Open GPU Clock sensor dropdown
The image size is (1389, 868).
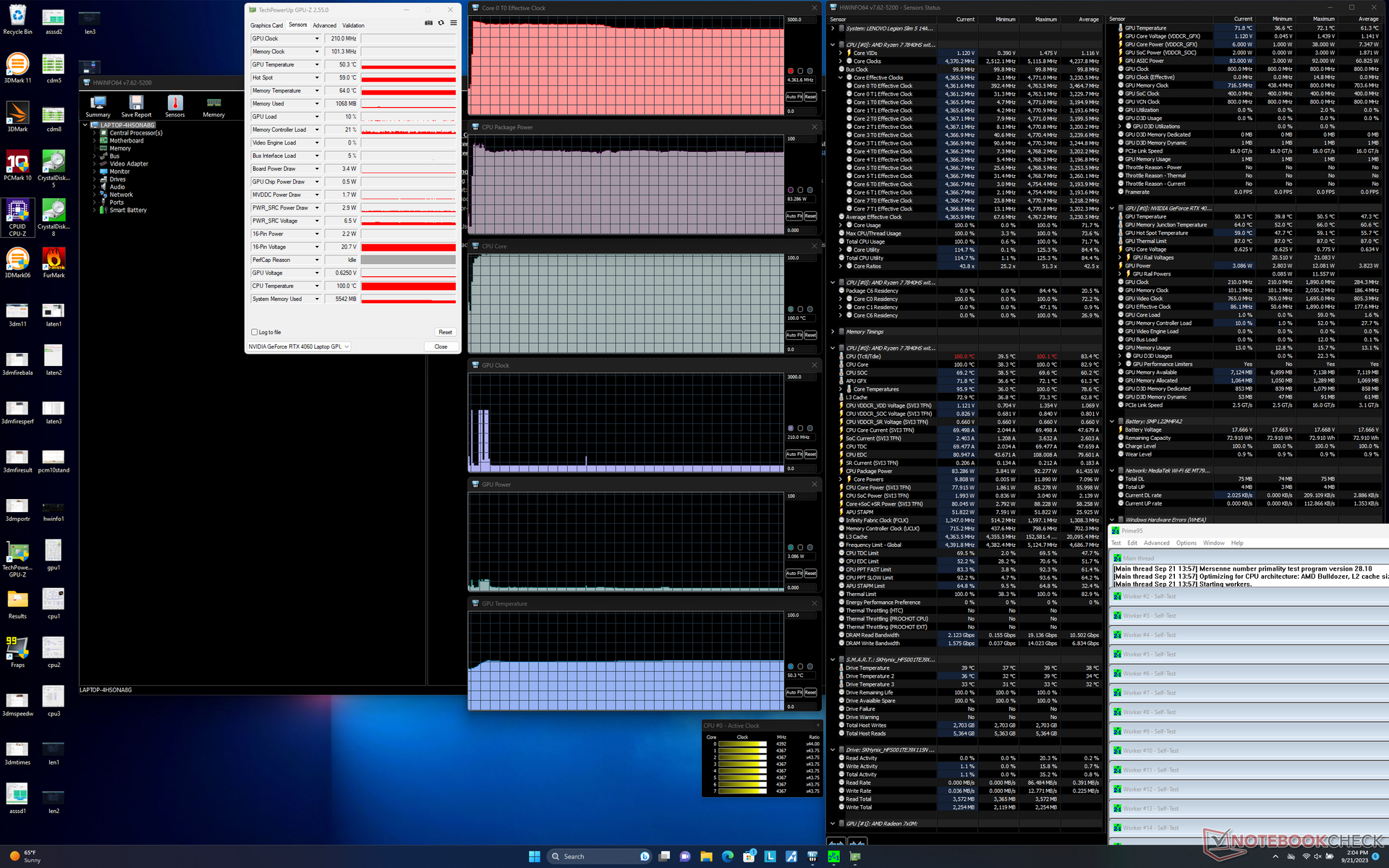pyautogui.click(x=317, y=38)
